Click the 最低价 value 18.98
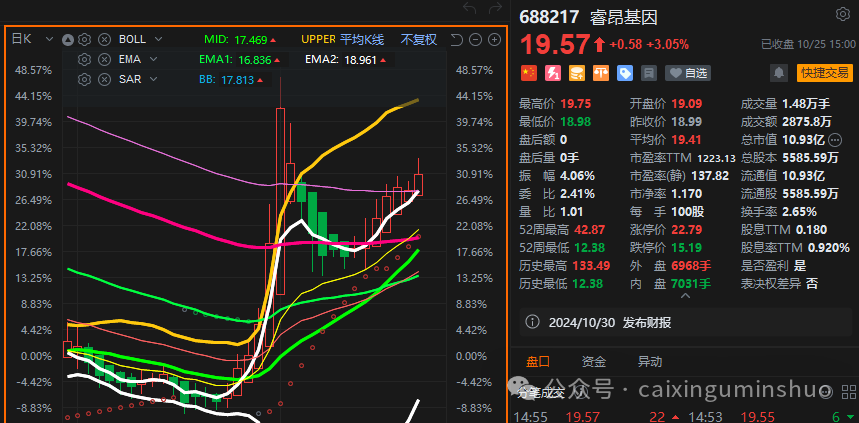The height and width of the screenshot is (423, 859). 576,122
